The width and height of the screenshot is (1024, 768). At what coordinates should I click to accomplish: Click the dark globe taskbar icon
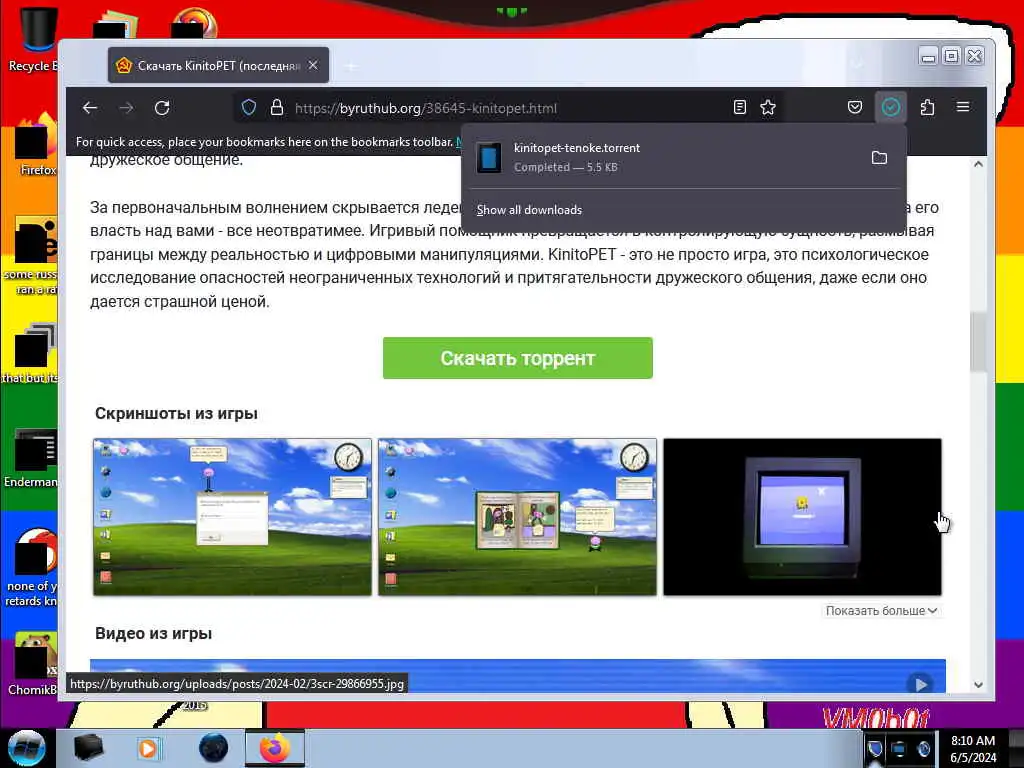click(x=213, y=748)
